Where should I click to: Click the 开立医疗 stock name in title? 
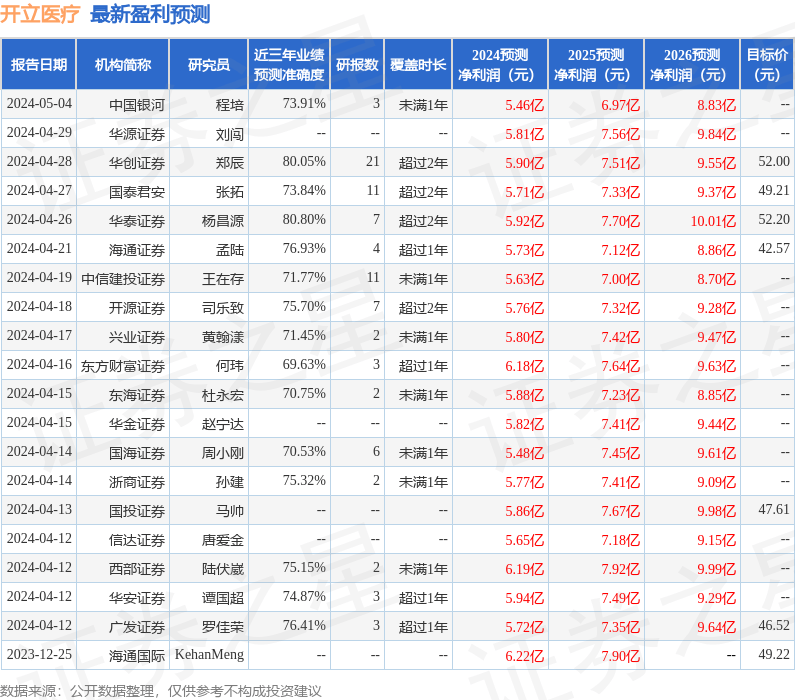click(x=41, y=14)
